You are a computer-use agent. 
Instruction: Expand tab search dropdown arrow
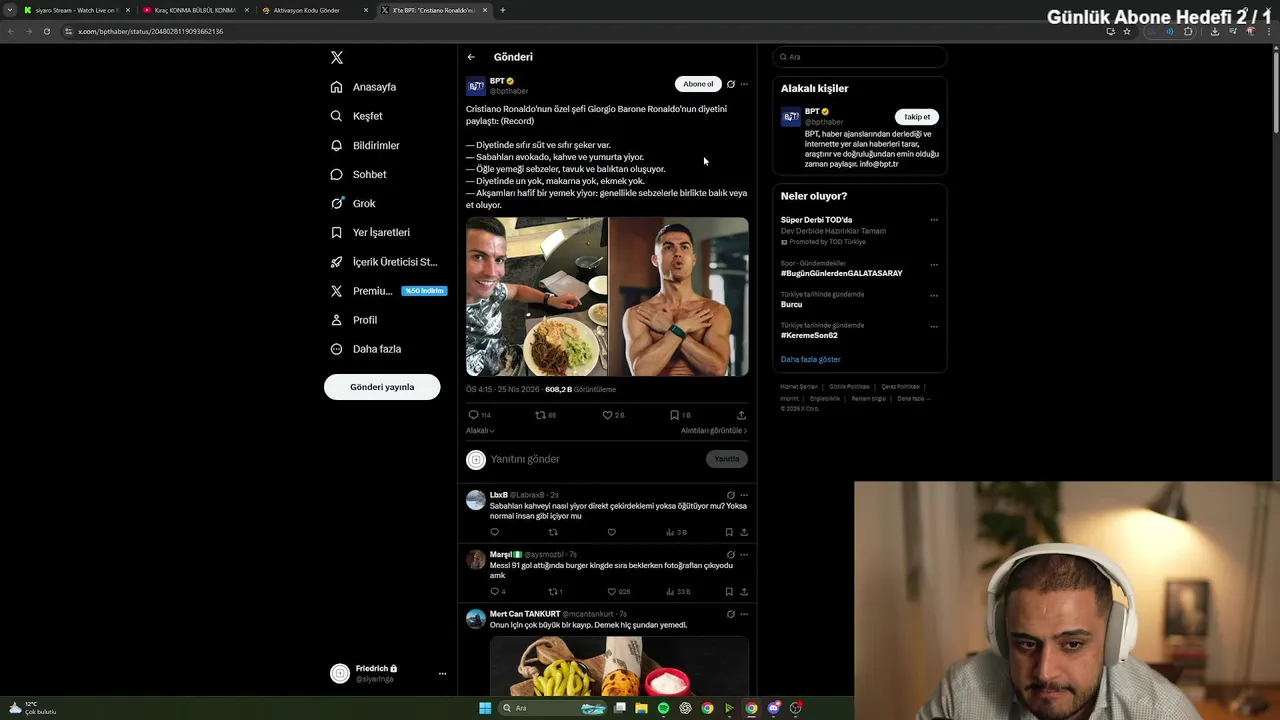[x=10, y=10]
